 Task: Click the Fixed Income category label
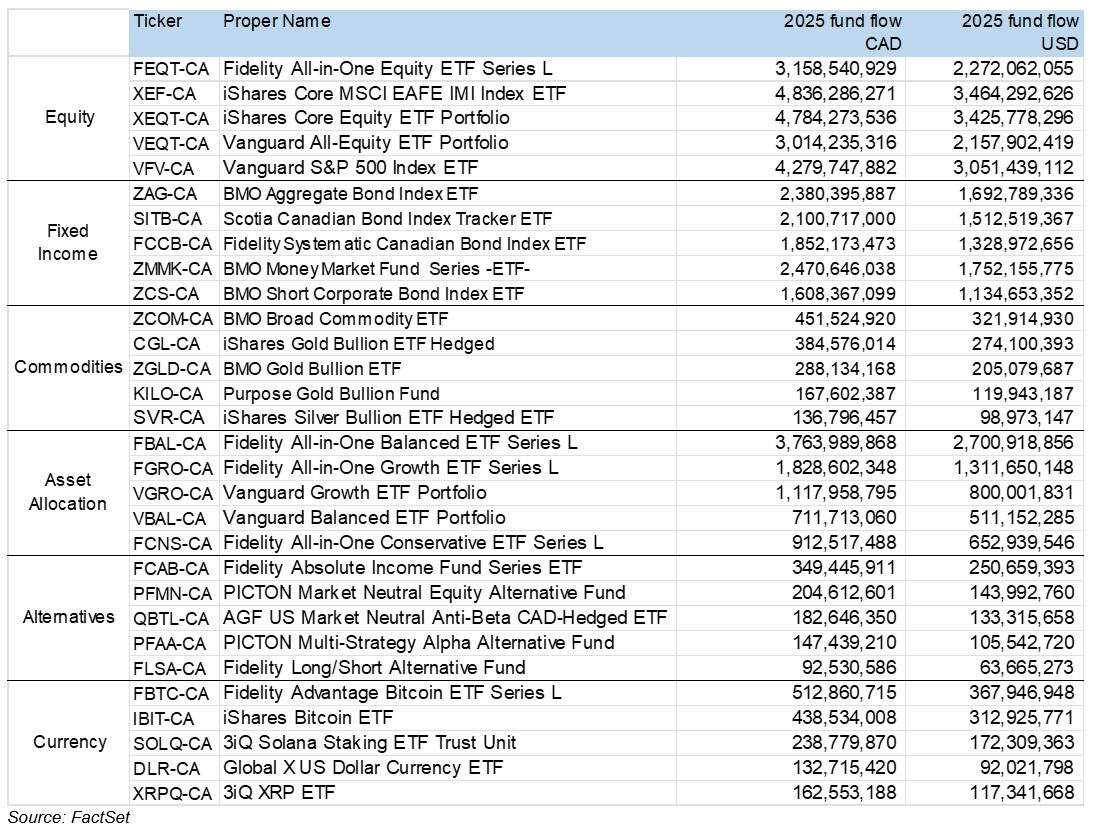[x=65, y=243]
